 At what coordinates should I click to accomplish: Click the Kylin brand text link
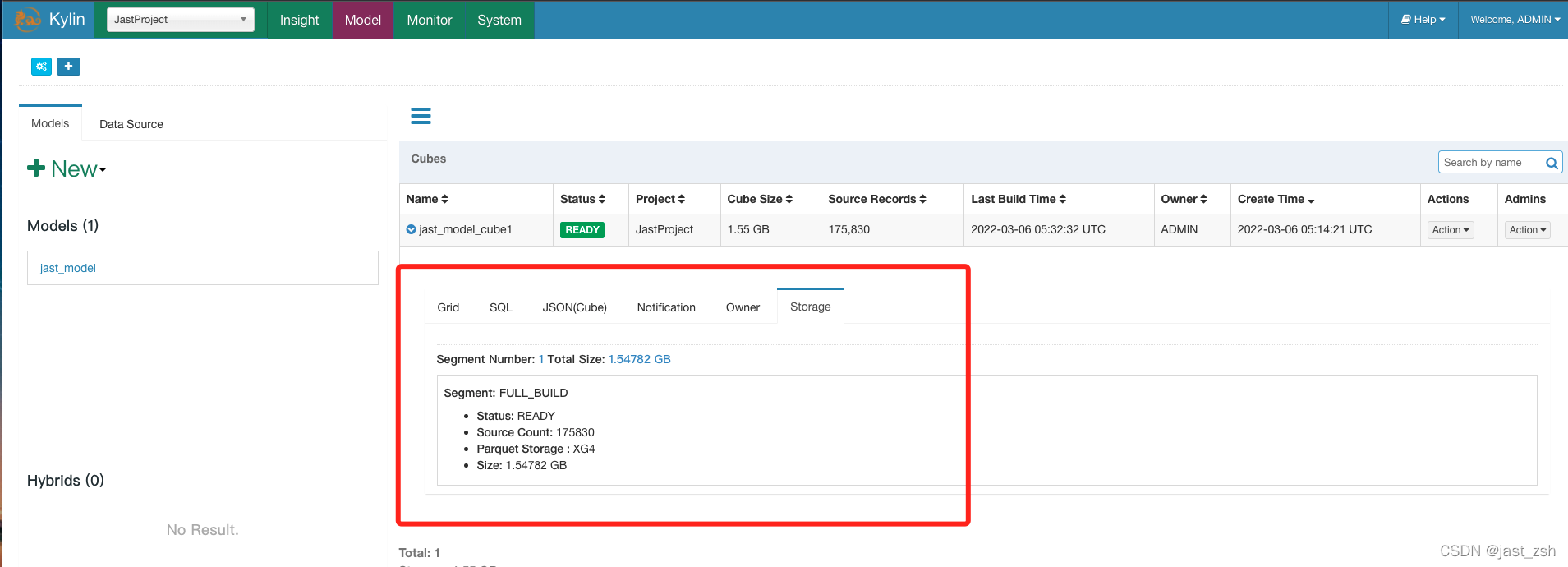[67, 19]
